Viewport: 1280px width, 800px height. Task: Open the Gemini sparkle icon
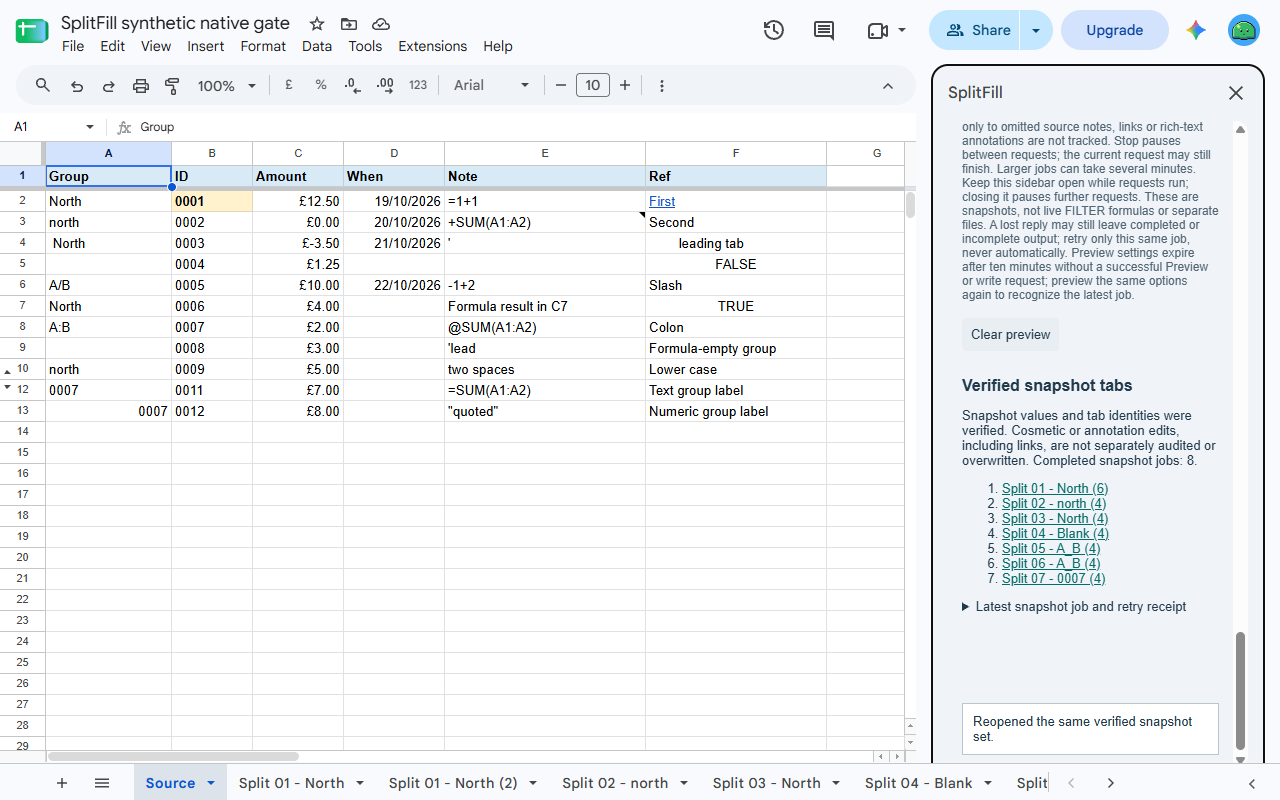tap(1196, 30)
